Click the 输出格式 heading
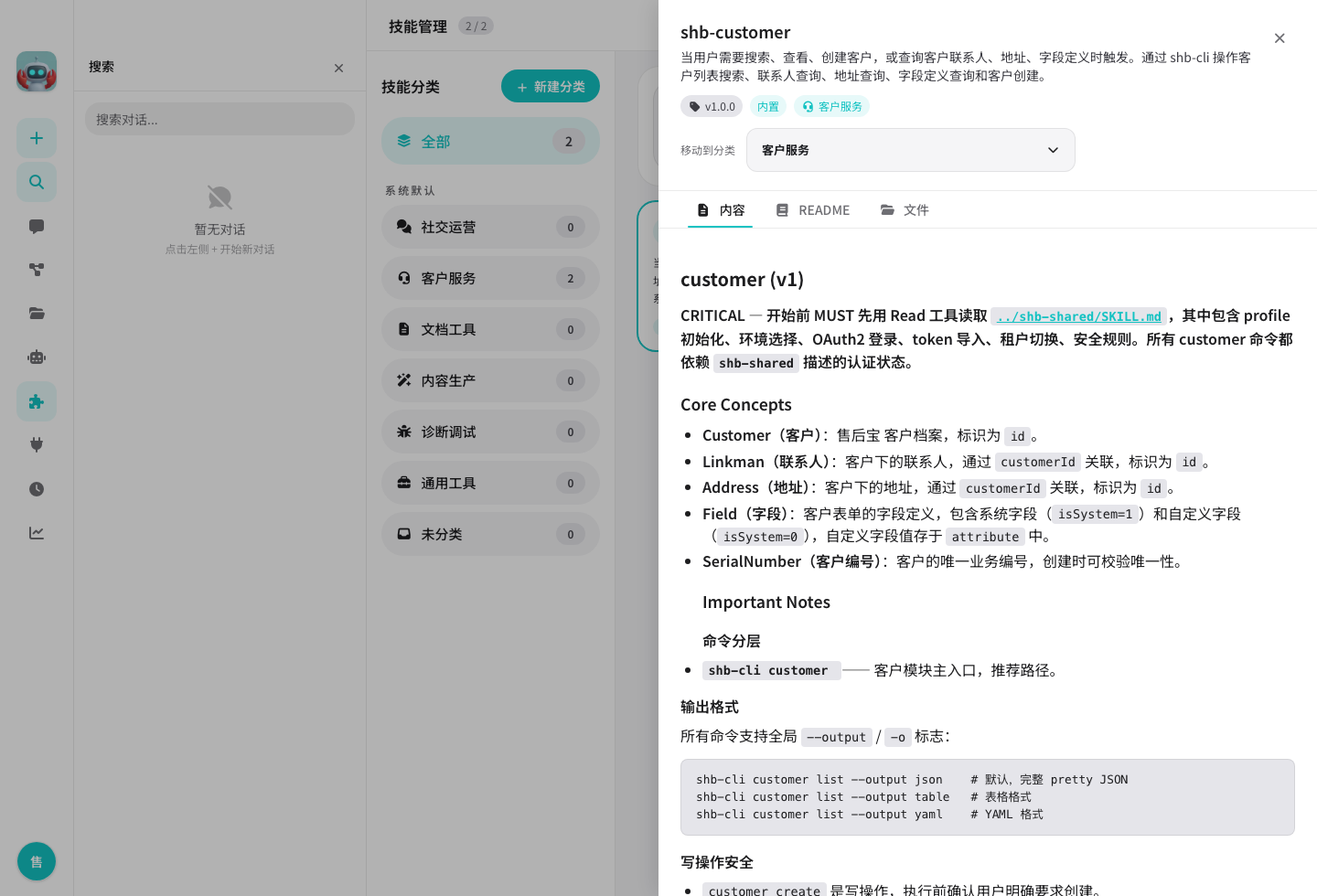Screen dimensions: 1317x896 (710, 707)
